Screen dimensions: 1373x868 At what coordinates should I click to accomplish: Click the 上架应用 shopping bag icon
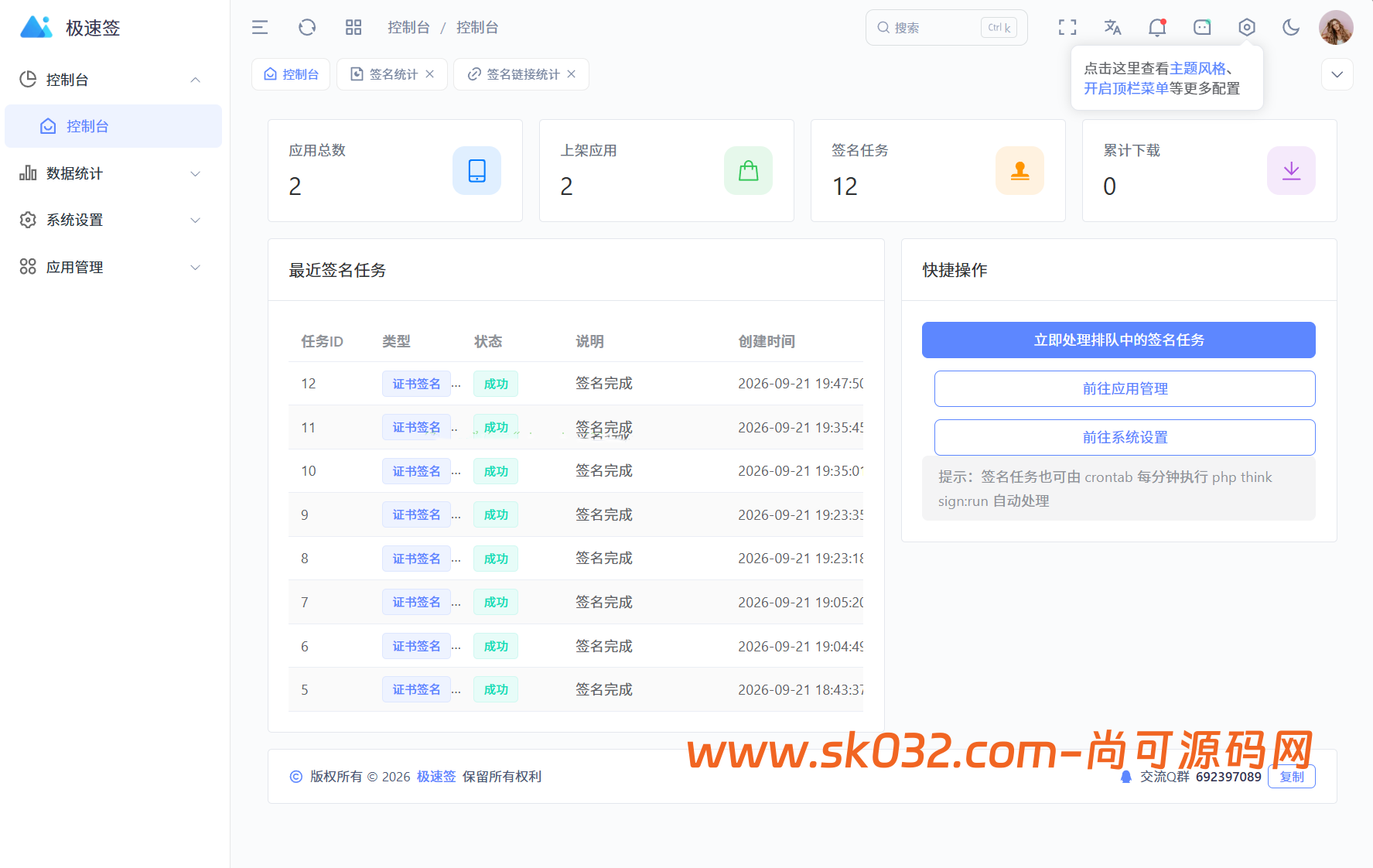coord(749,170)
